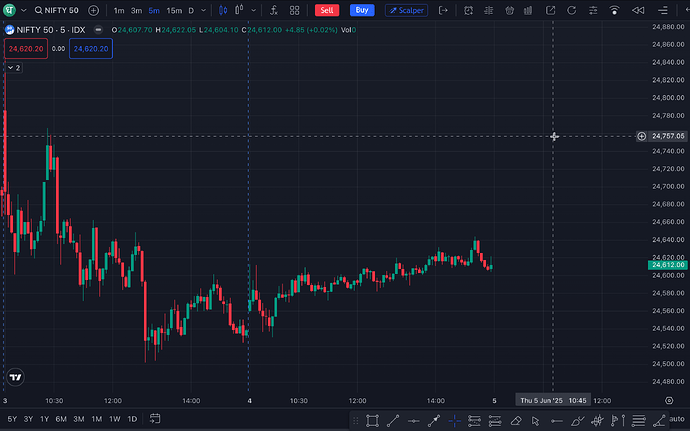Toggle auto scale on price axis
Viewport: 690px width, 431px height.
[676, 419]
